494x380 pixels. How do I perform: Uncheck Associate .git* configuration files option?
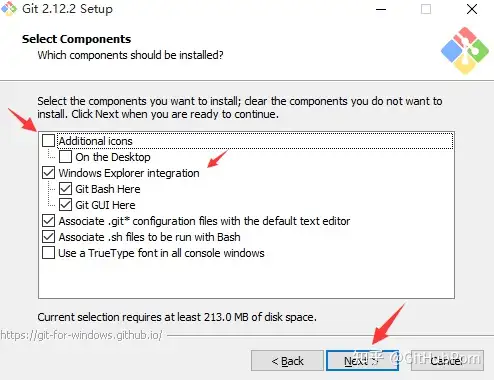click(x=49, y=221)
